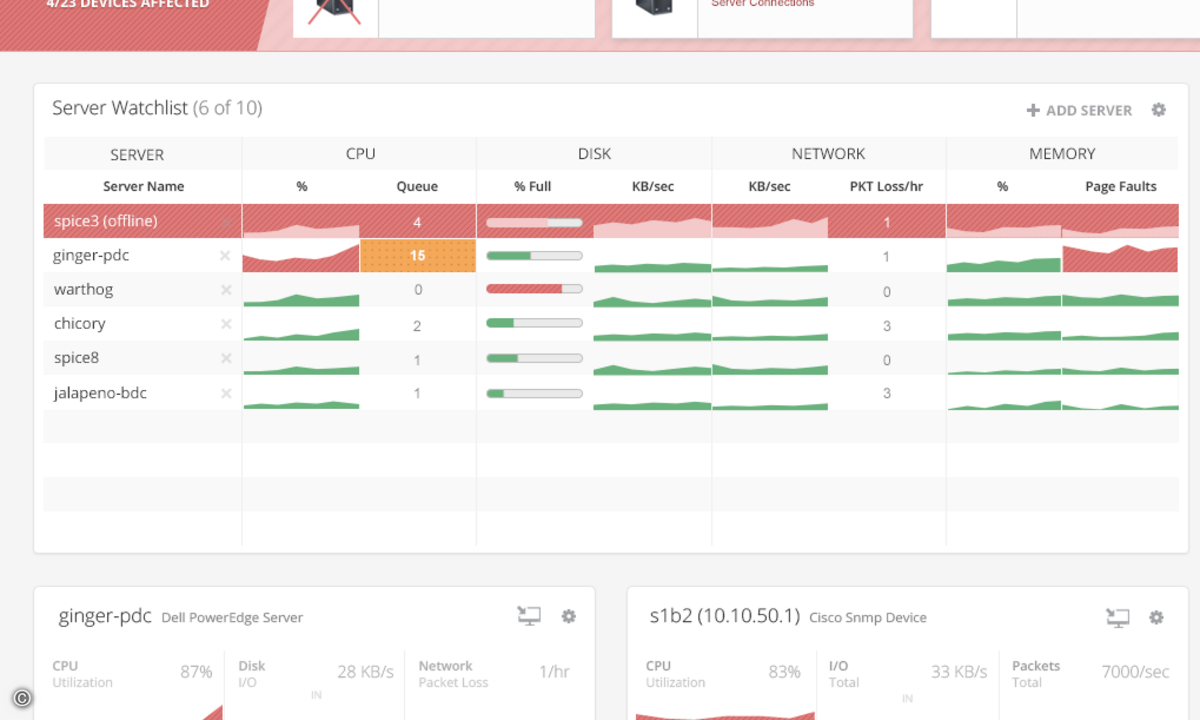
Task: Click the PKT Loss/hr column header
Action: [886, 186]
